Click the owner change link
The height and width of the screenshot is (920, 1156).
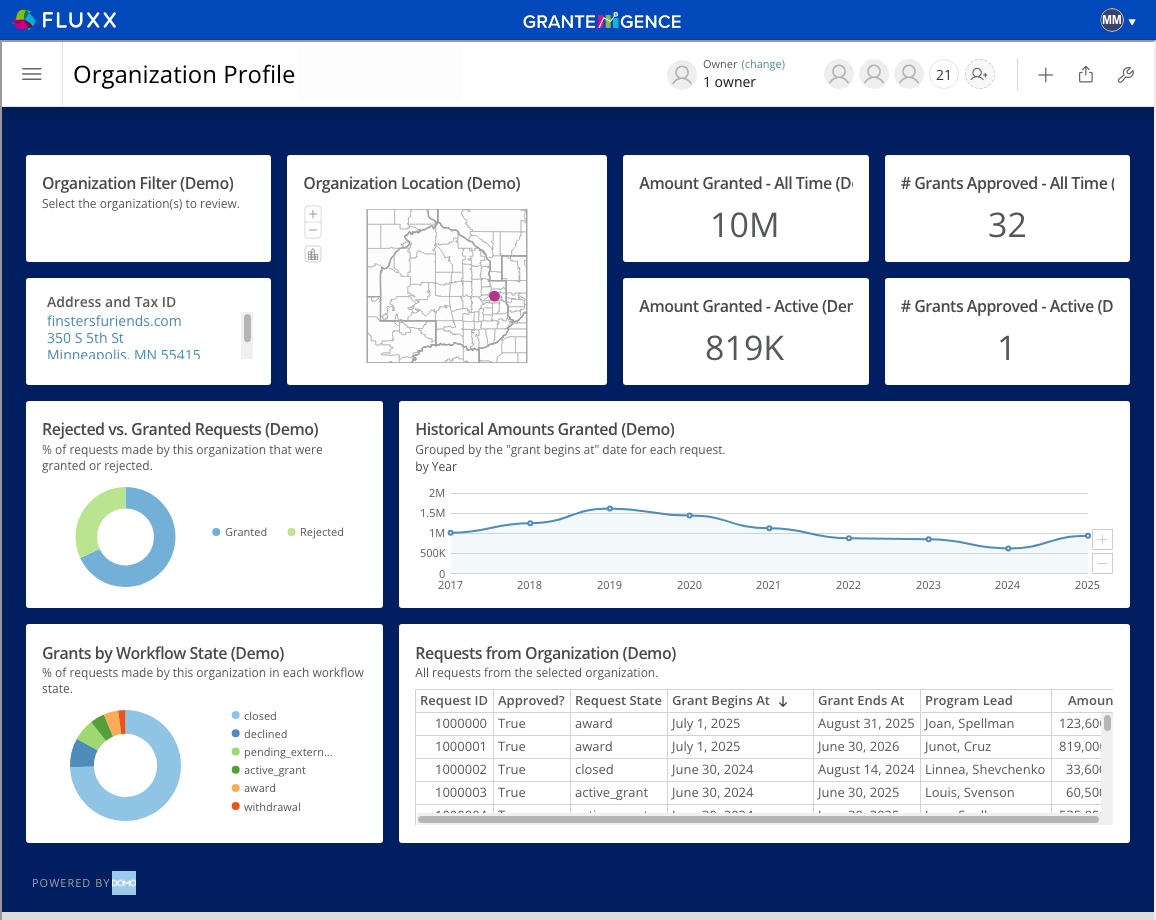(x=763, y=63)
